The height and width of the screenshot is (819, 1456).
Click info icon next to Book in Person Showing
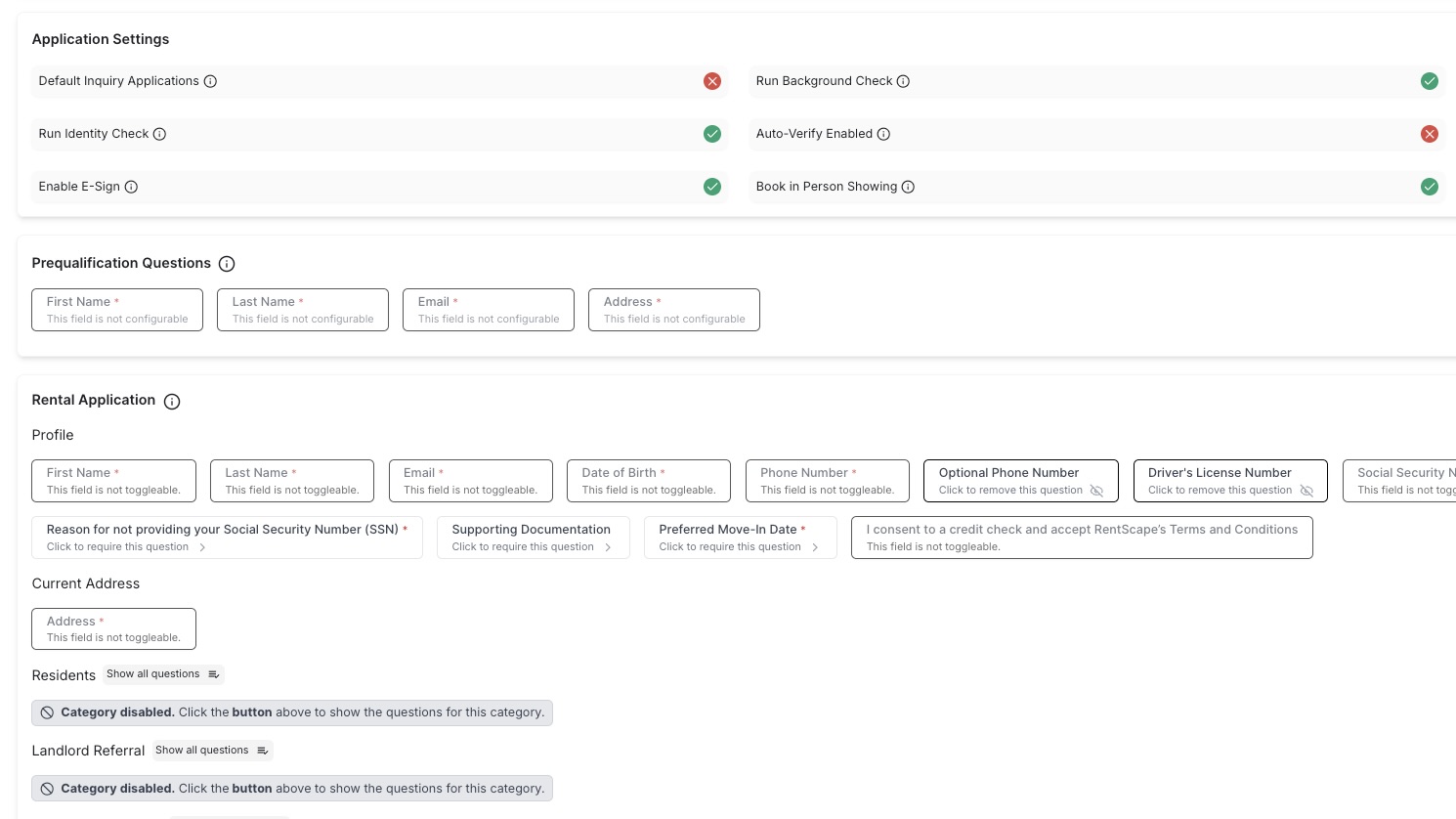[x=908, y=187]
